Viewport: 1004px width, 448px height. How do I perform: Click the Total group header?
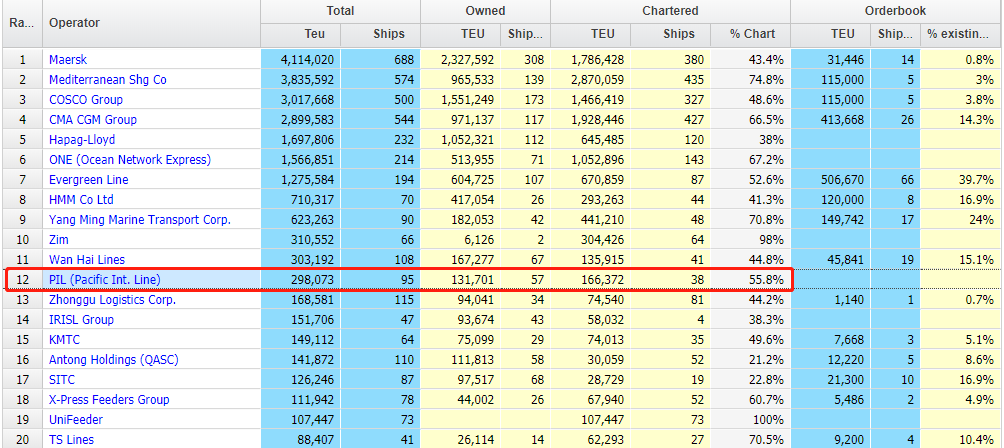[340, 11]
